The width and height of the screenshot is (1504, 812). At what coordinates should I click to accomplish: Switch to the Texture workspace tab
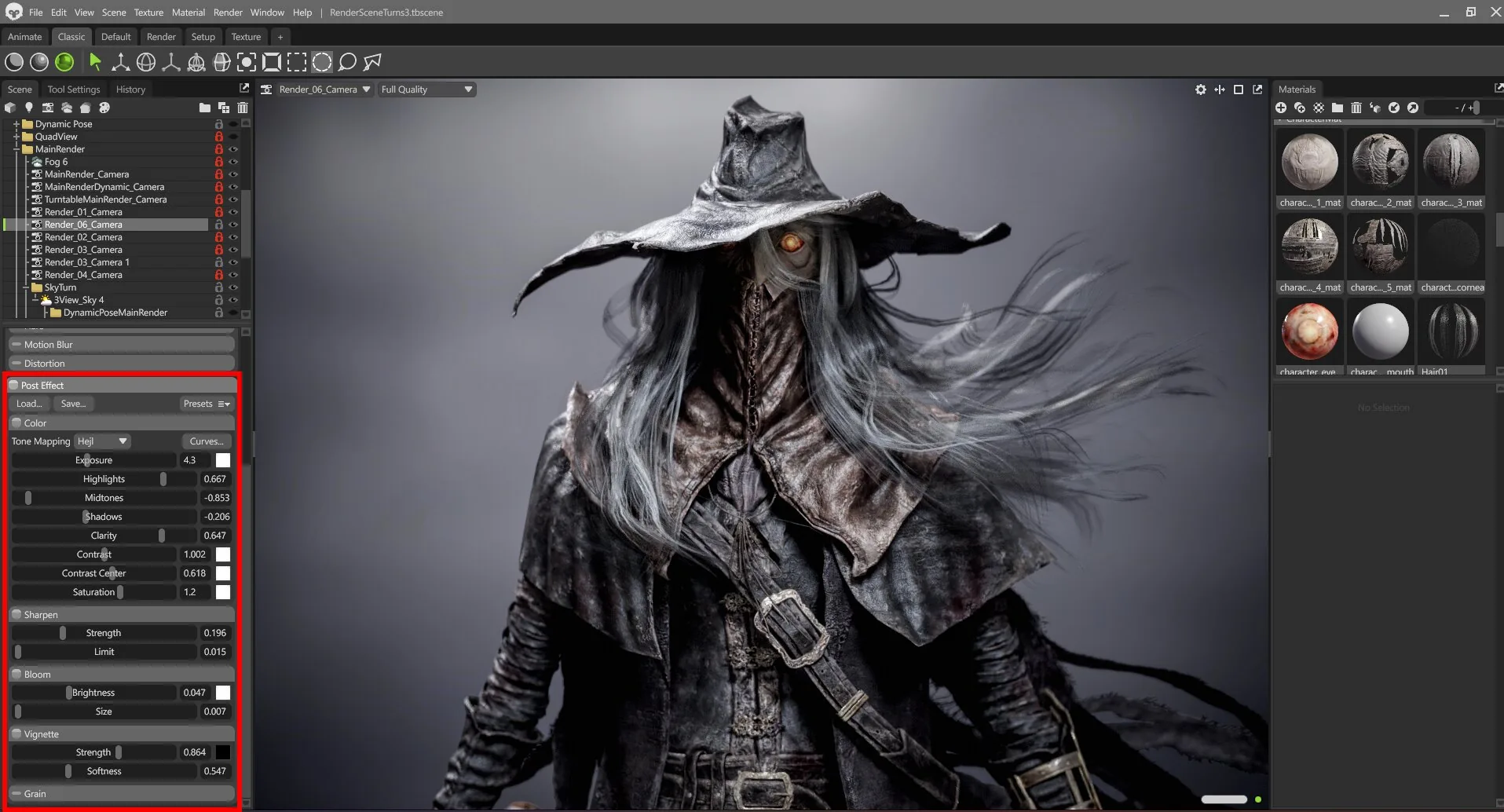[246, 37]
